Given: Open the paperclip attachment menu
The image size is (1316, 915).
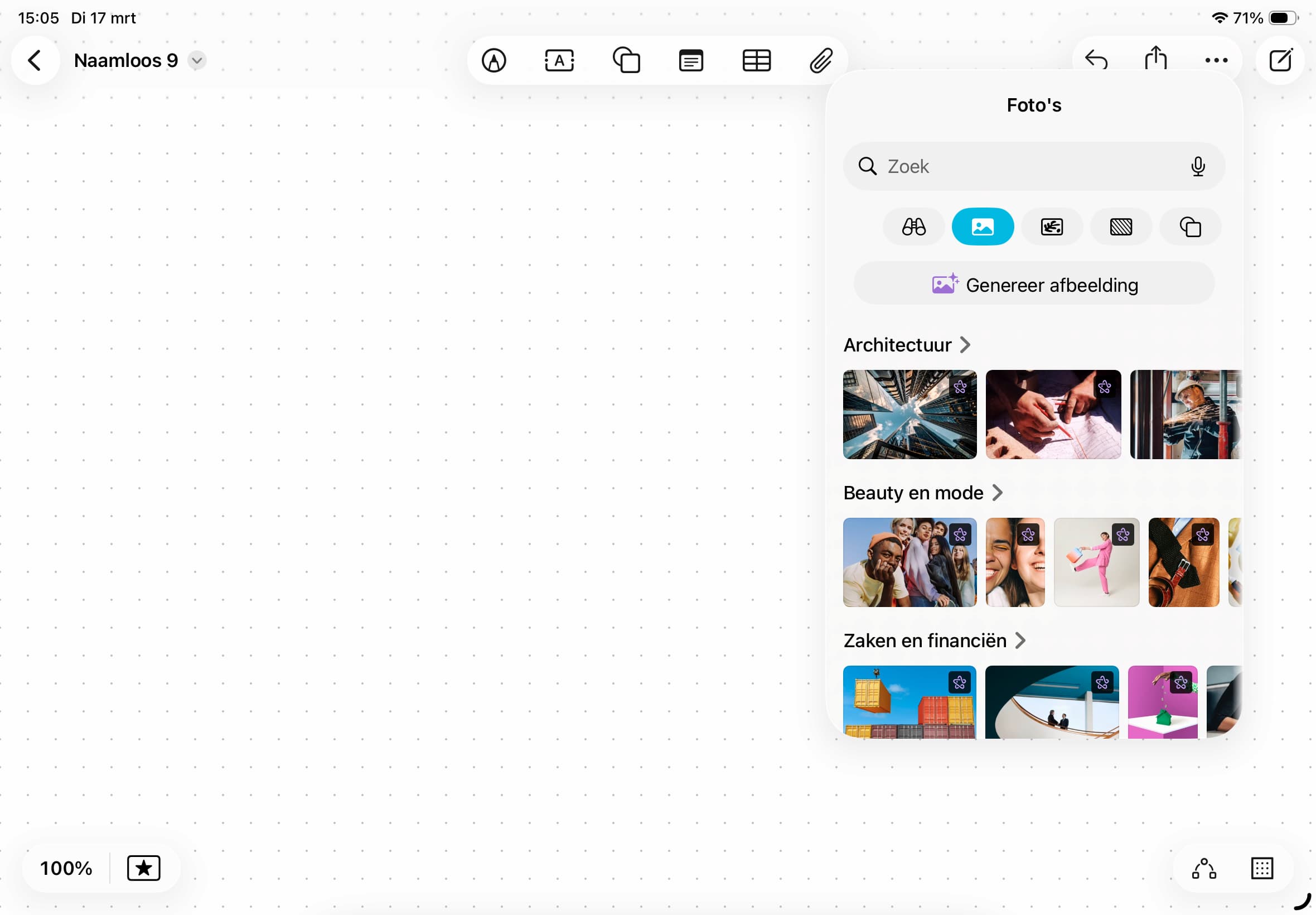Looking at the screenshot, I should tap(821, 60).
